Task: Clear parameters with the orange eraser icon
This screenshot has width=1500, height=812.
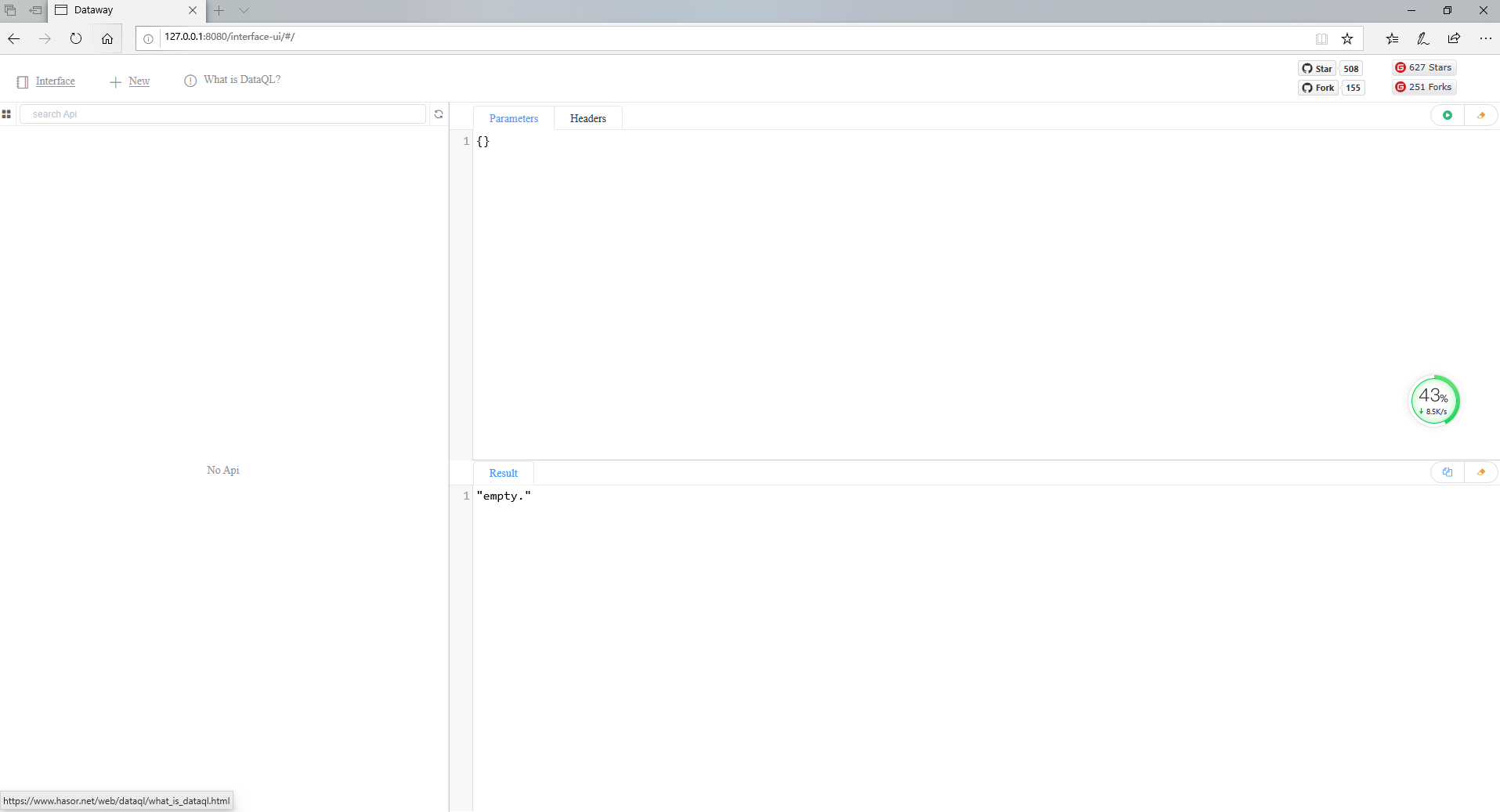Action: click(x=1481, y=115)
